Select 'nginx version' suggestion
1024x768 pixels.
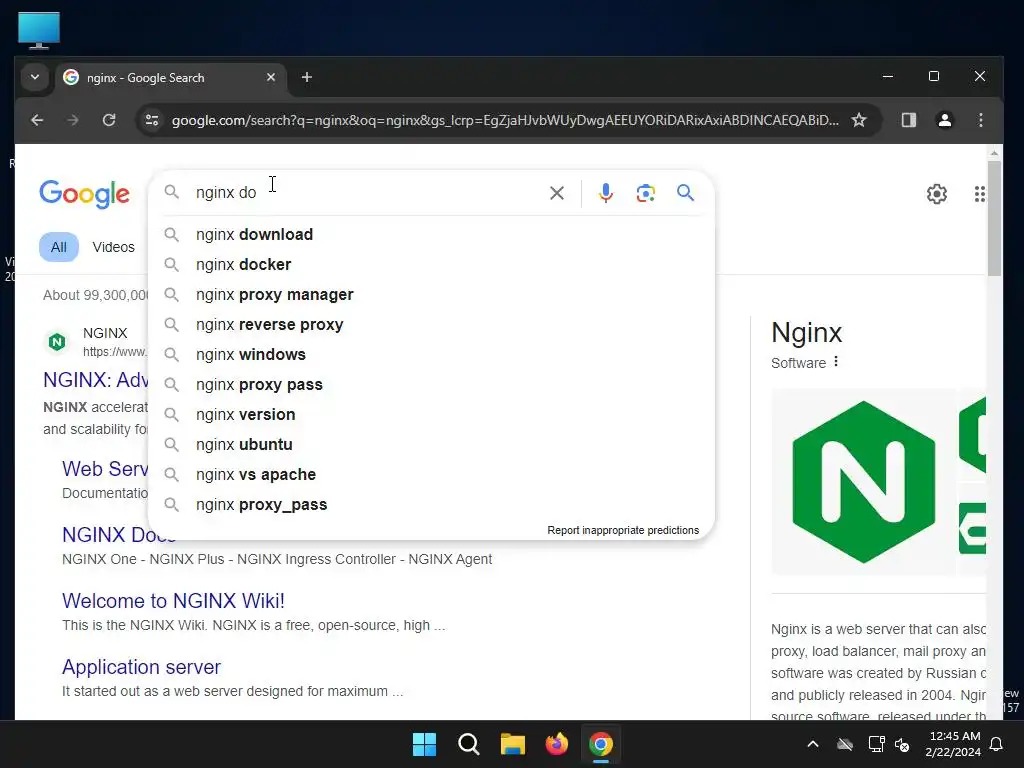pos(432,415)
